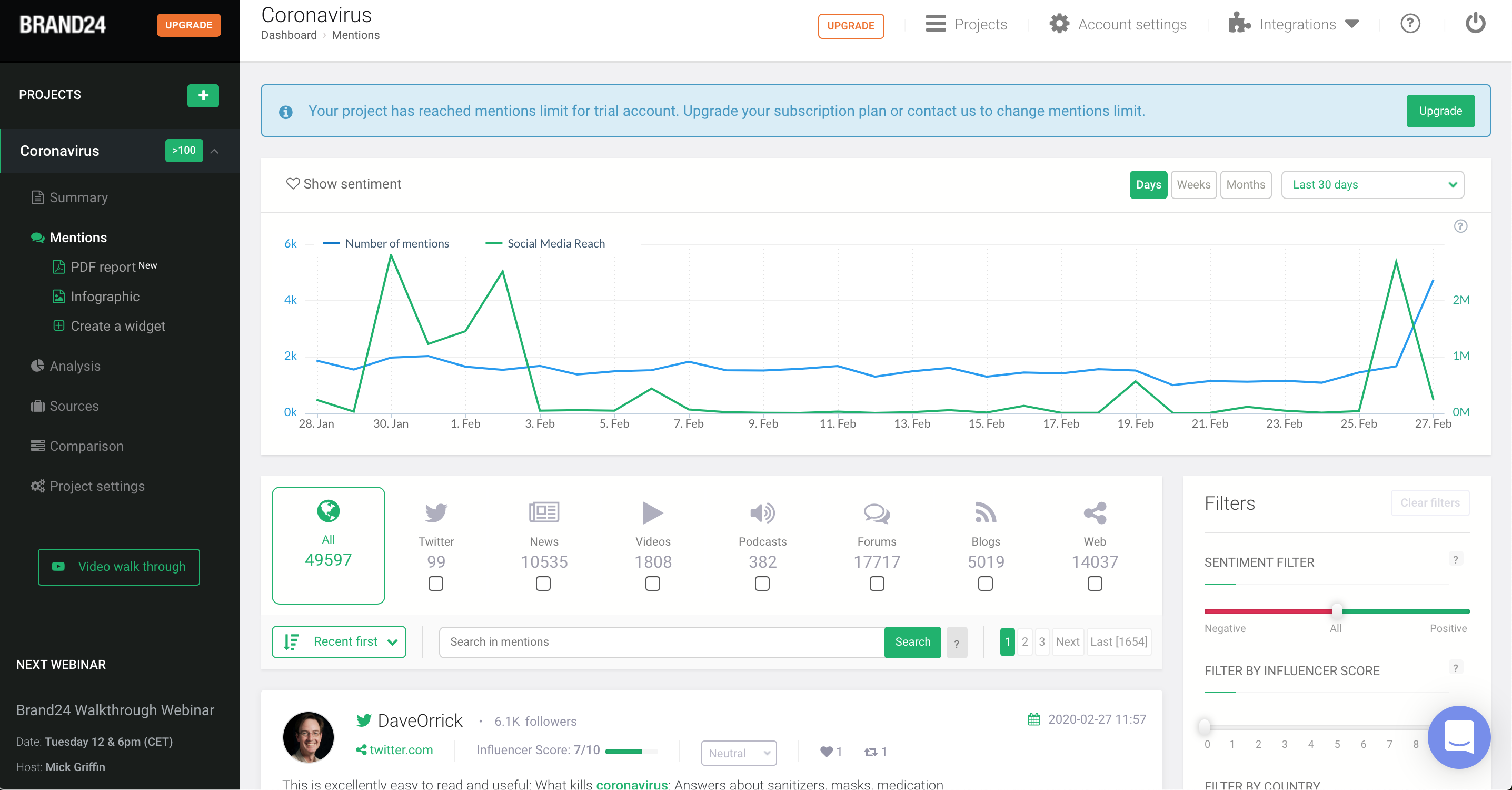Select the Days chart grouping
The image size is (1512, 790).
point(1148,185)
